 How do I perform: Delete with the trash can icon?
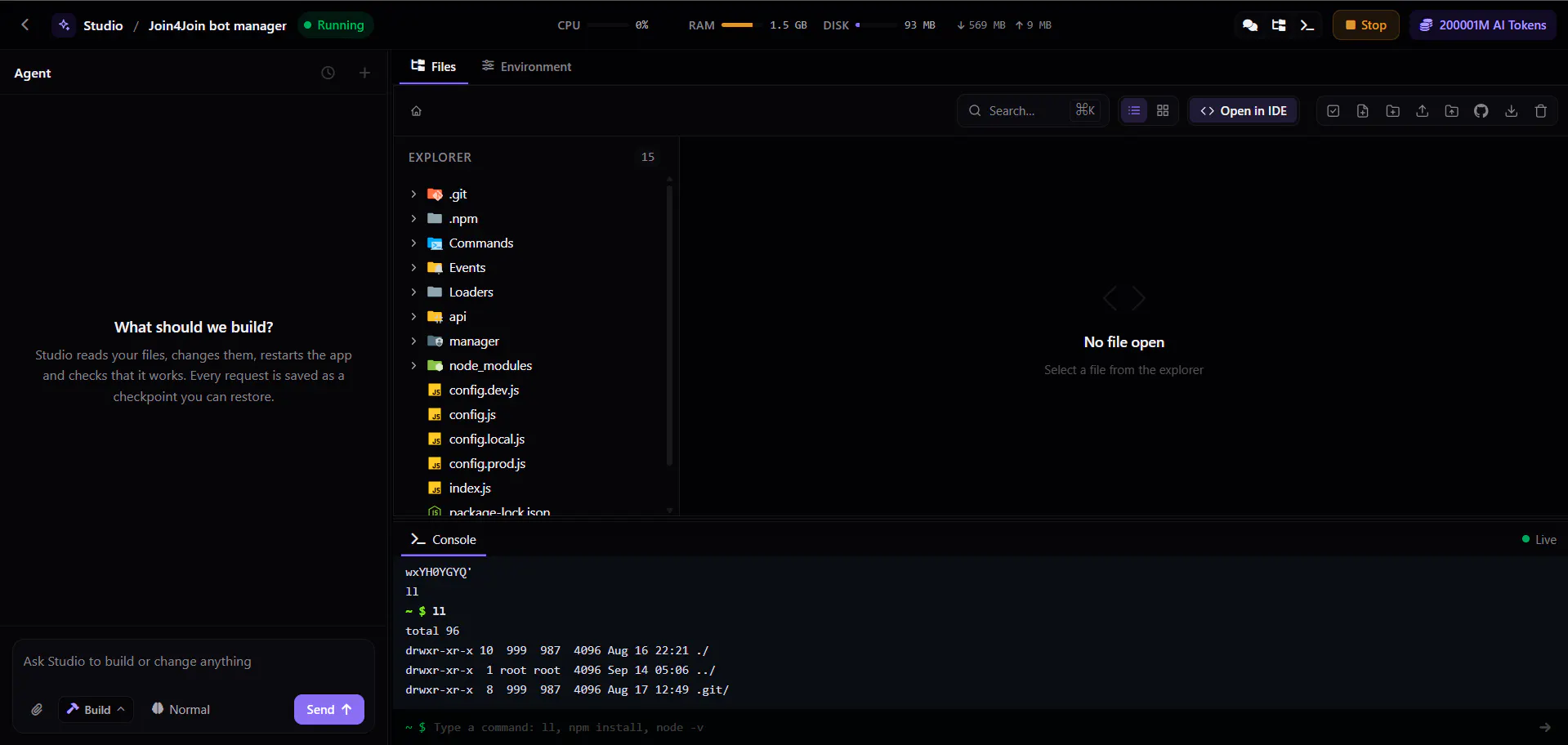[x=1541, y=111]
